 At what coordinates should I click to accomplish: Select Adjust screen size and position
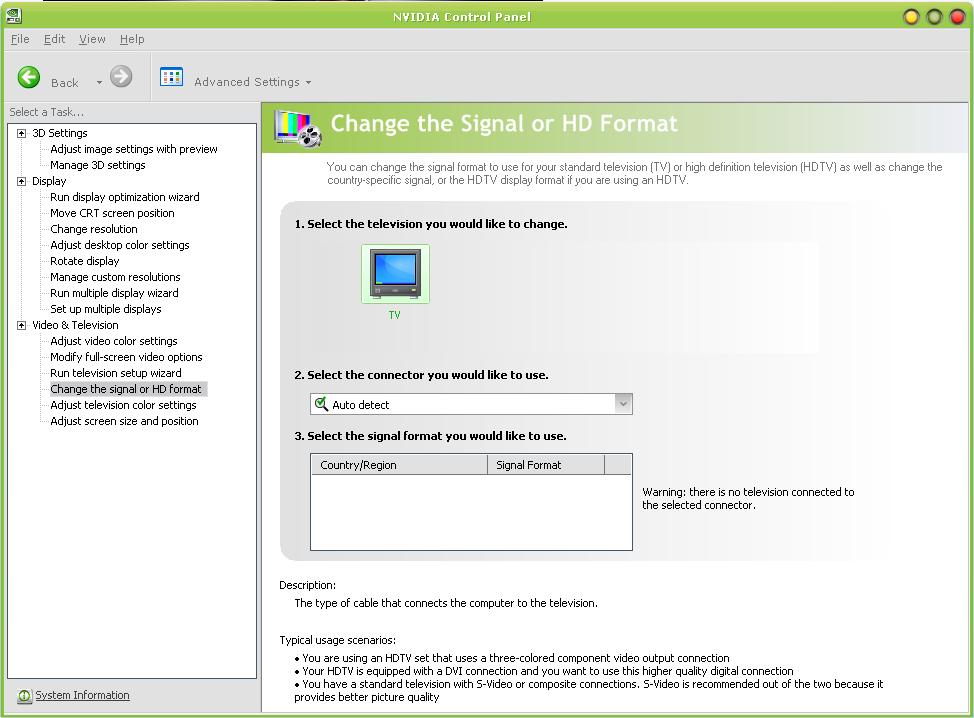click(124, 421)
